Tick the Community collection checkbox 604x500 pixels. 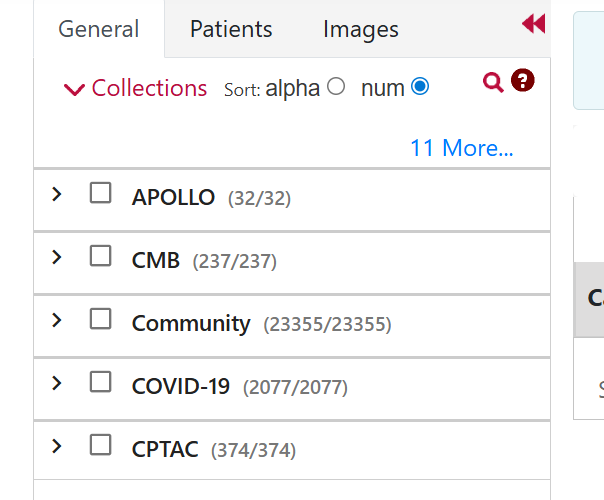pyautogui.click(x=101, y=319)
